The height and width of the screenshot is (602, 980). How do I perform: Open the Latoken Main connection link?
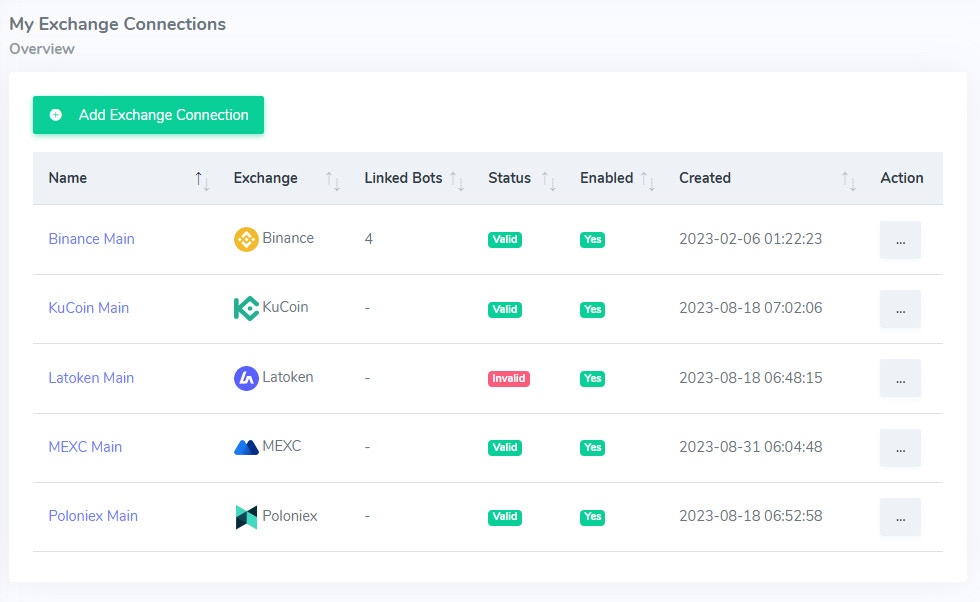(x=91, y=378)
